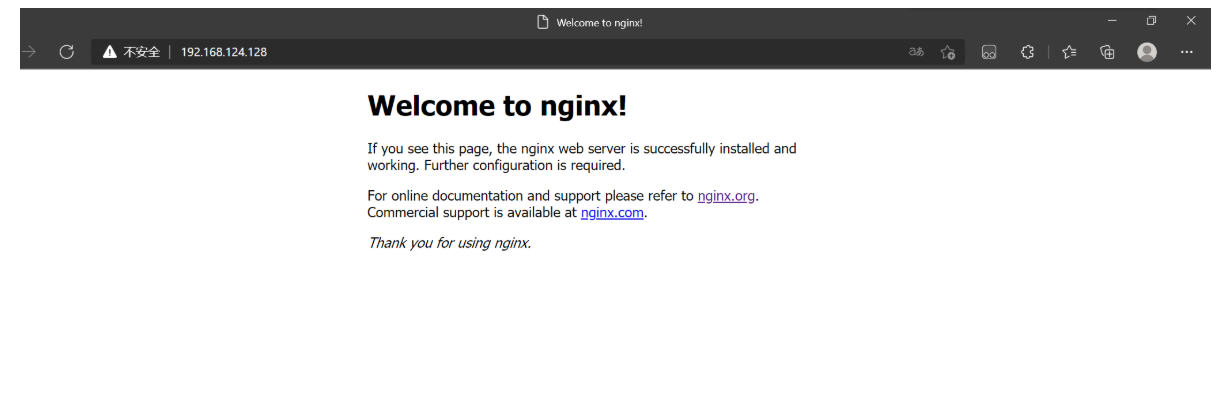Click the forward navigation arrow
Viewport: 1225px width, 412px height.
(x=28, y=52)
